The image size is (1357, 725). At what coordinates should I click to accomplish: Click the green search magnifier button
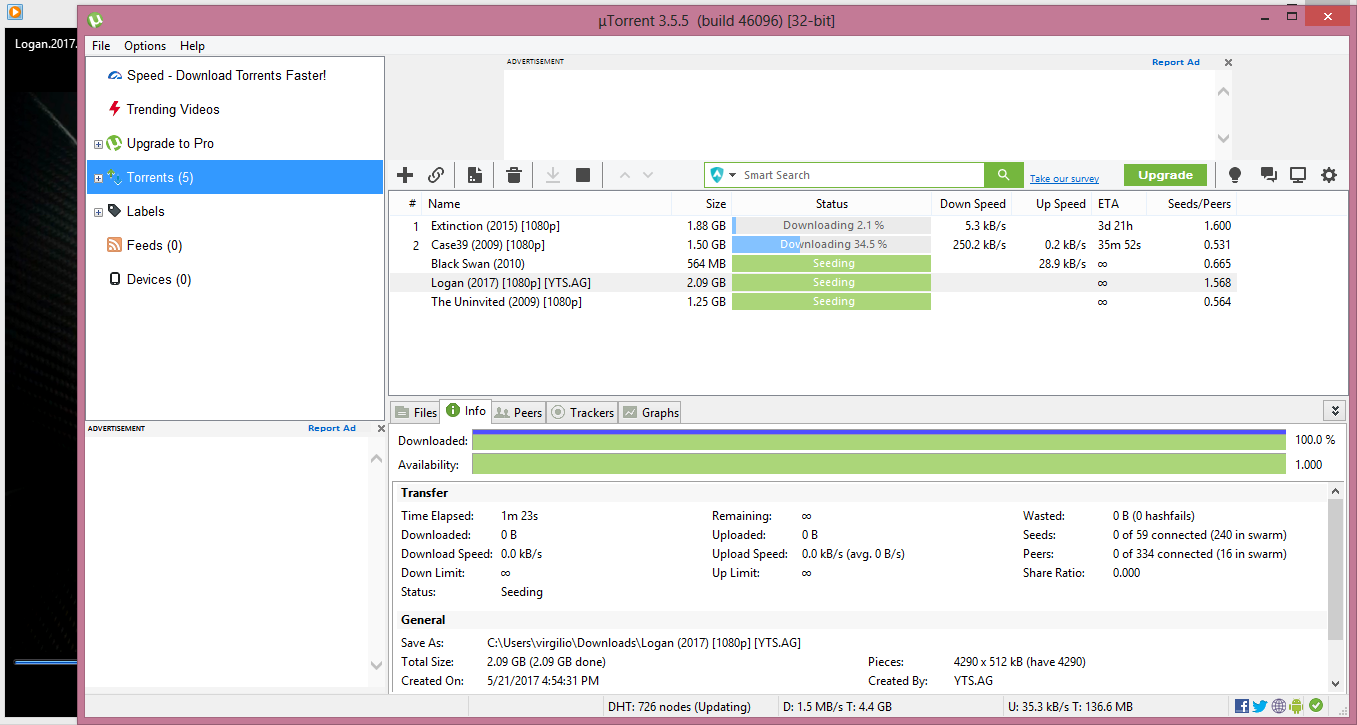pyautogui.click(x=1003, y=175)
